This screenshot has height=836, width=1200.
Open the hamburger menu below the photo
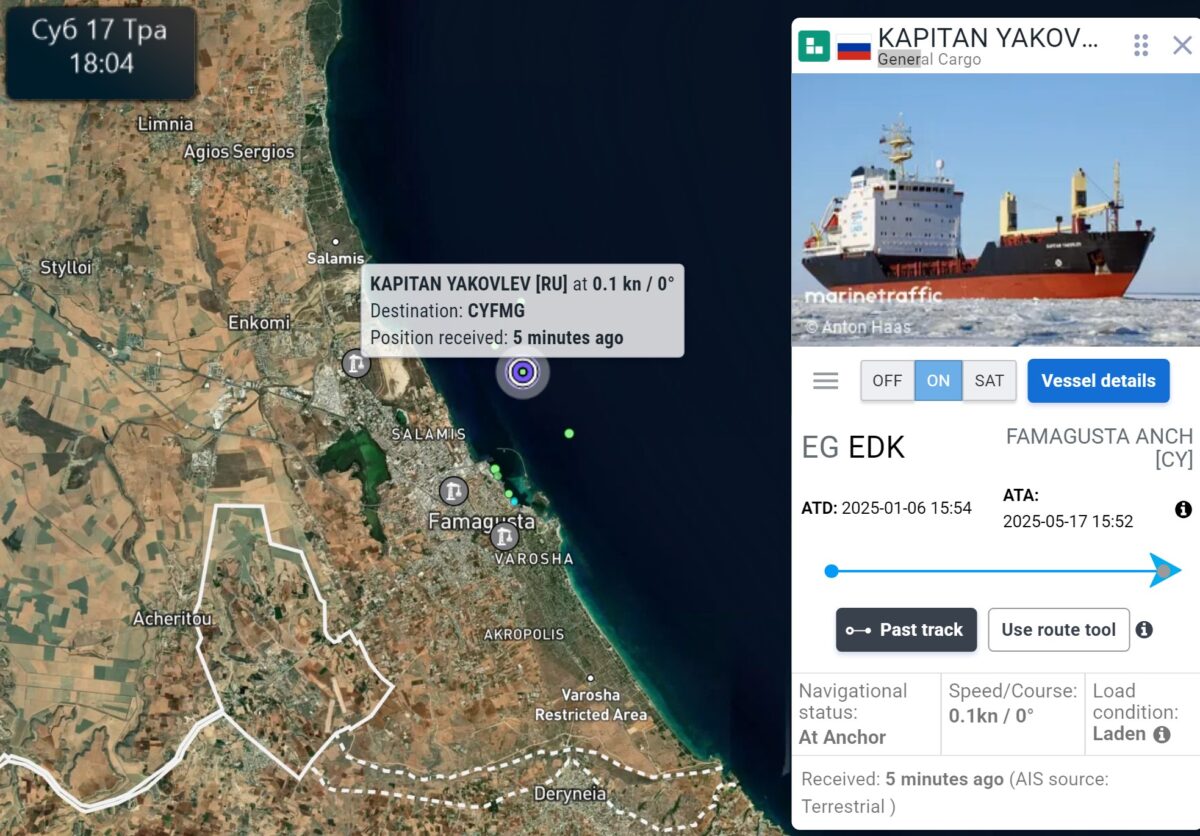(826, 381)
